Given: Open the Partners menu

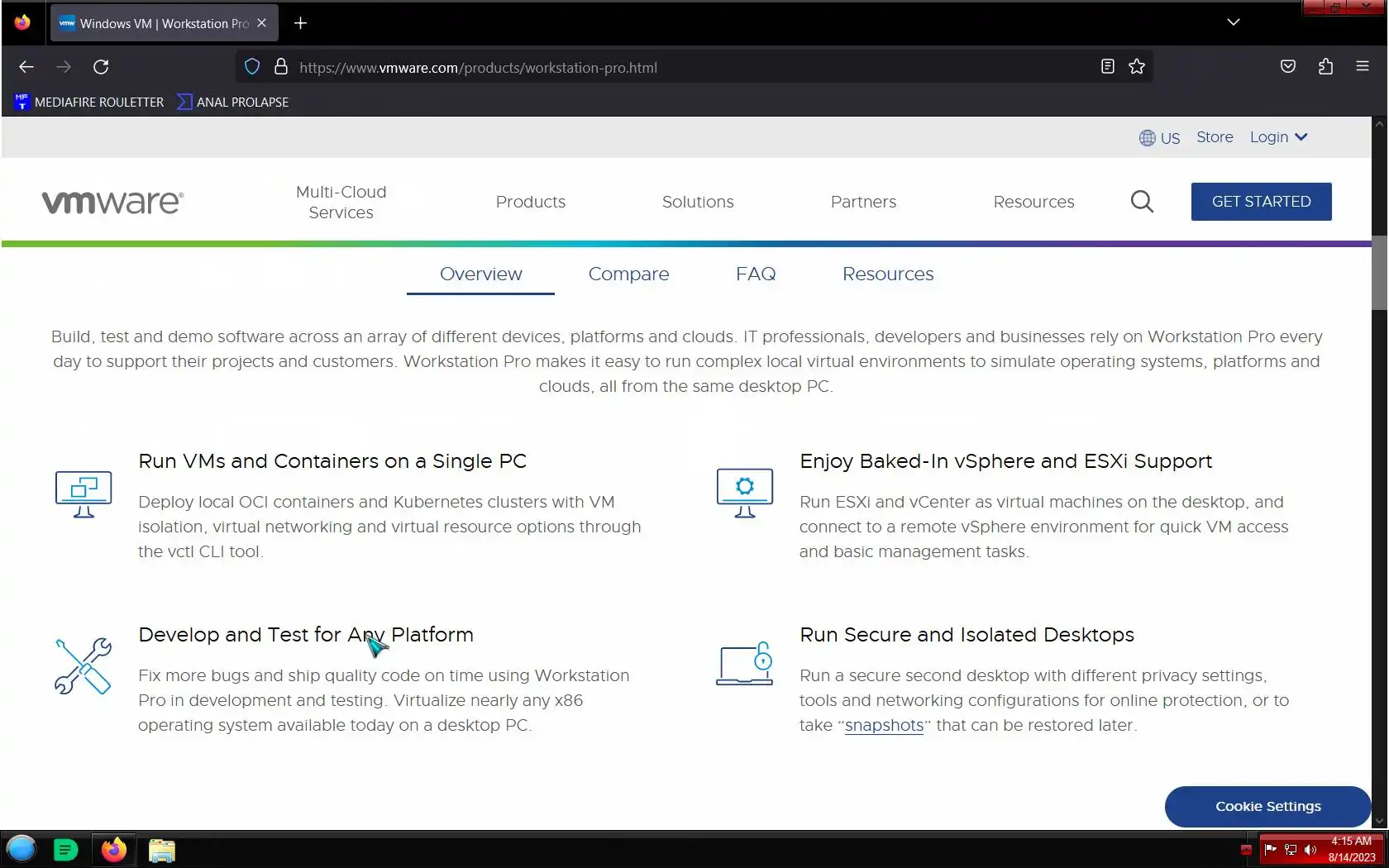Looking at the screenshot, I should (863, 202).
